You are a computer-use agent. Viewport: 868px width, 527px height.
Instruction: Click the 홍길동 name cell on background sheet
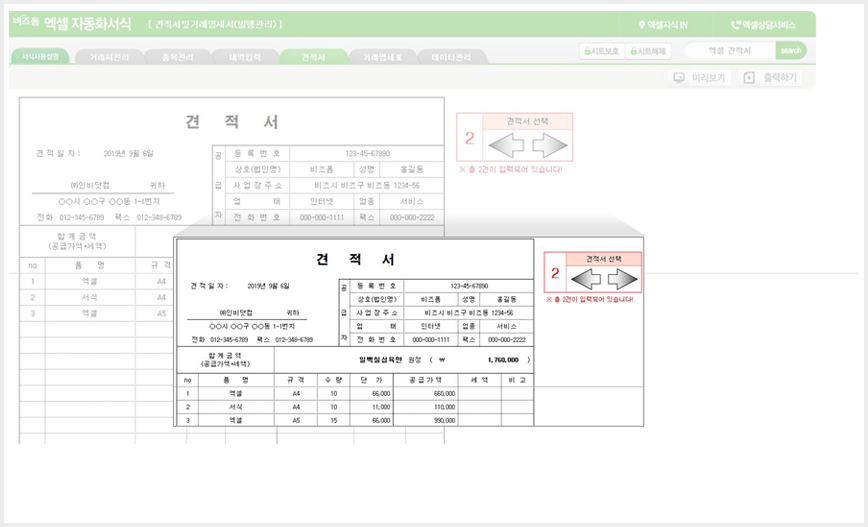click(x=411, y=169)
